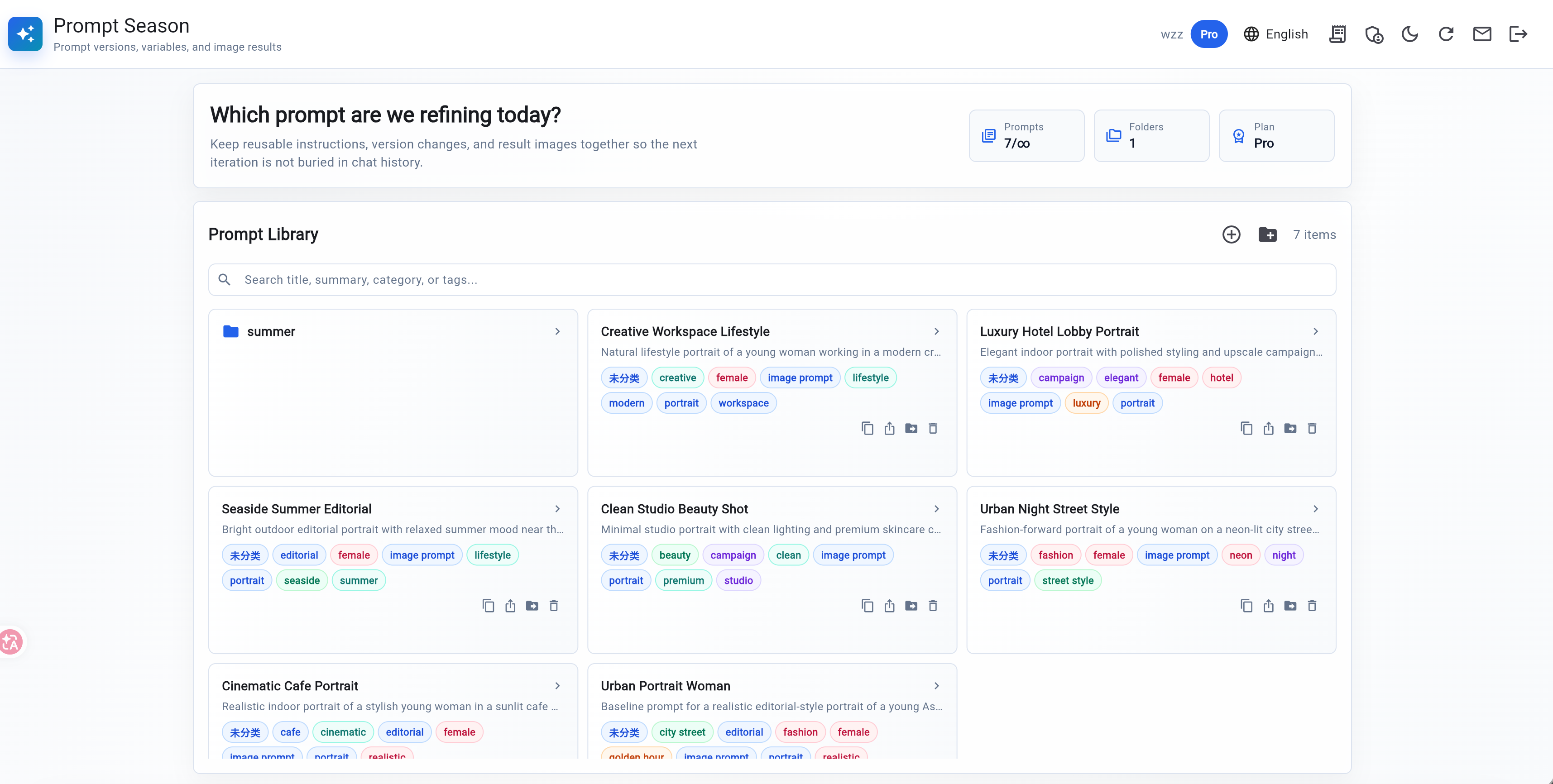Click the Plan Pro stat card

pos(1276,136)
